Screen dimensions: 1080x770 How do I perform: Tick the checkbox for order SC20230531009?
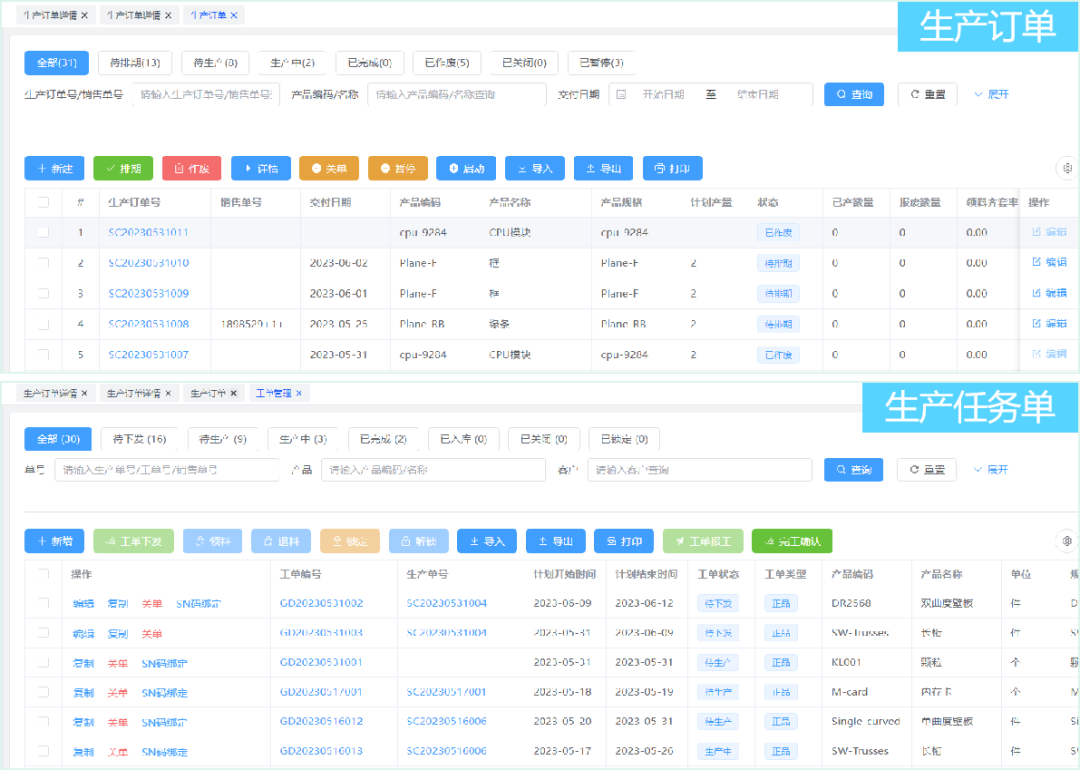point(43,294)
